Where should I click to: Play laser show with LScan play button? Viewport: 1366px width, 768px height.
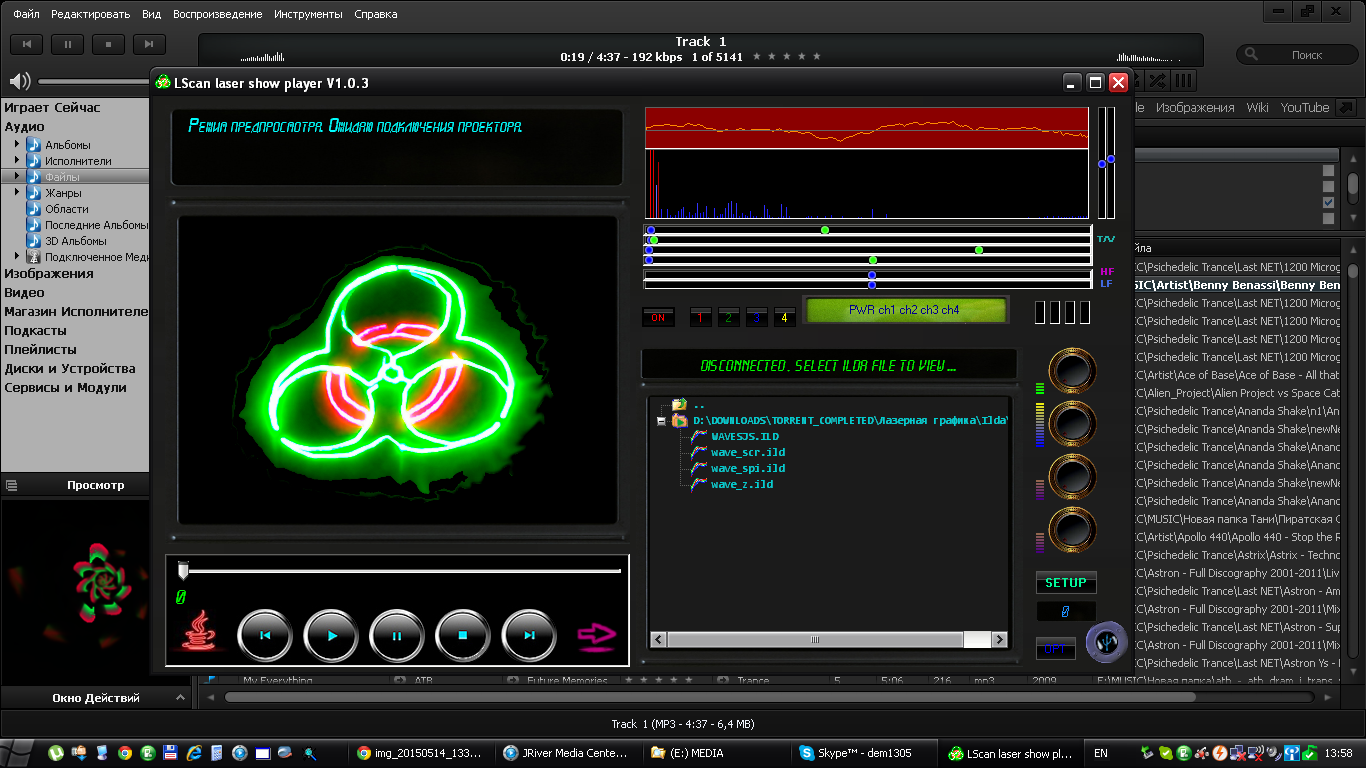(331, 635)
